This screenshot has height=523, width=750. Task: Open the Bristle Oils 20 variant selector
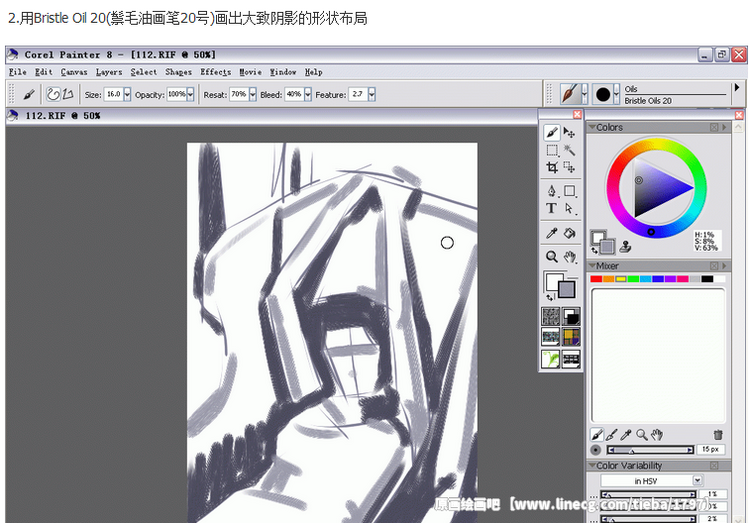click(606, 94)
